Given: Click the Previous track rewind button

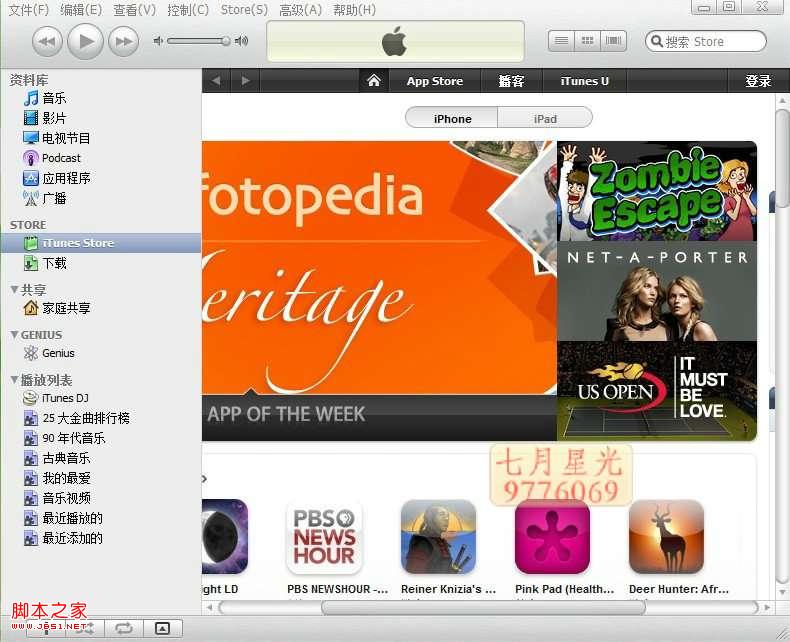Looking at the screenshot, I should point(47,41).
